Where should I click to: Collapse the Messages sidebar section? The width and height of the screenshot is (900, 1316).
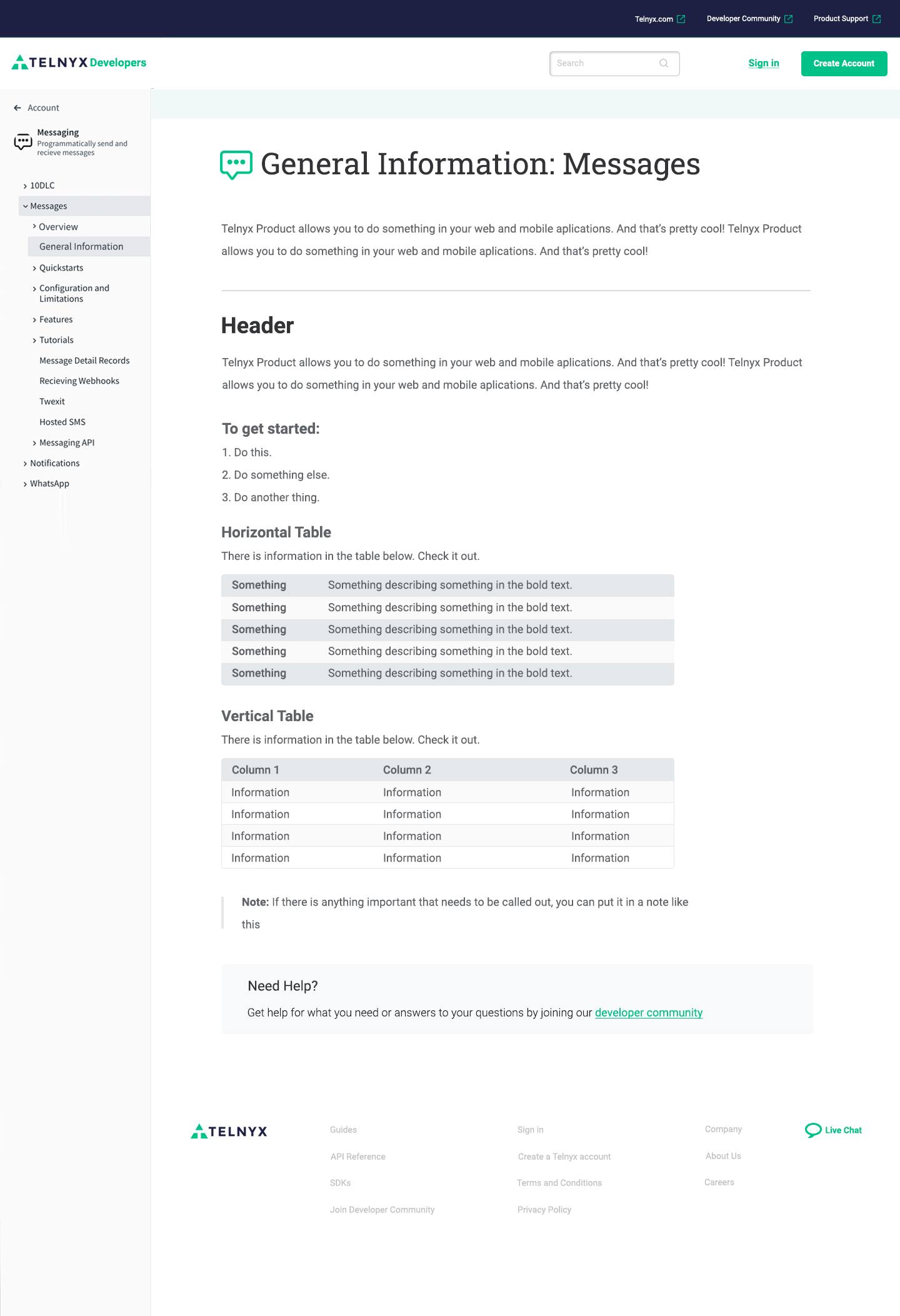[26, 206]
